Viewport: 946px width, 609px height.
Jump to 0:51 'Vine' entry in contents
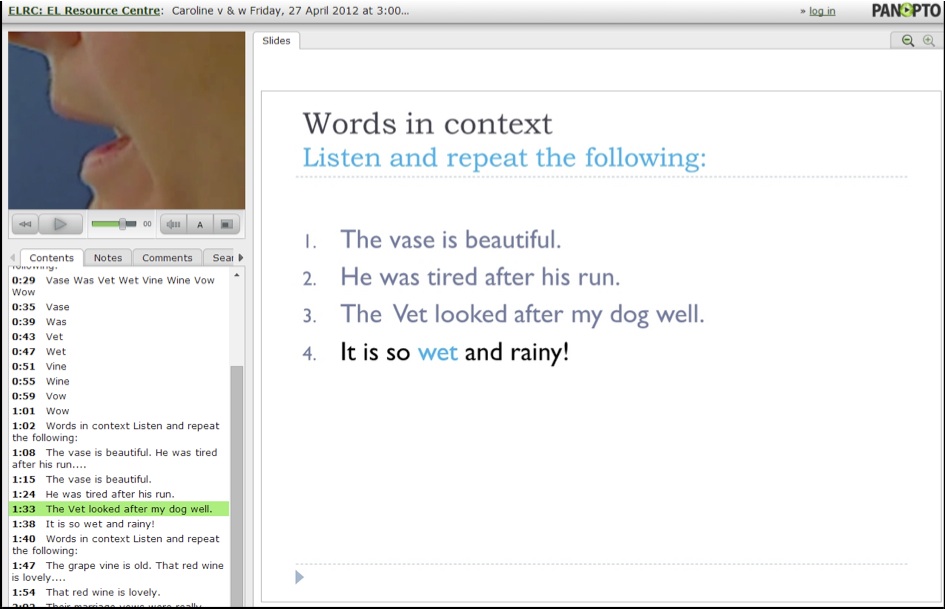[x=56, y=367]
